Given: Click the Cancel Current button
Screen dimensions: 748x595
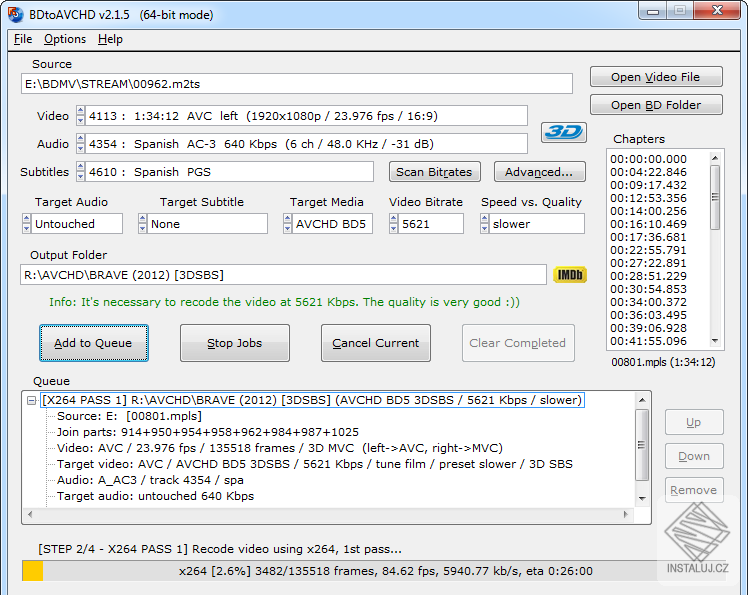Looking at the screenshot, I should [x=376, y=343].
